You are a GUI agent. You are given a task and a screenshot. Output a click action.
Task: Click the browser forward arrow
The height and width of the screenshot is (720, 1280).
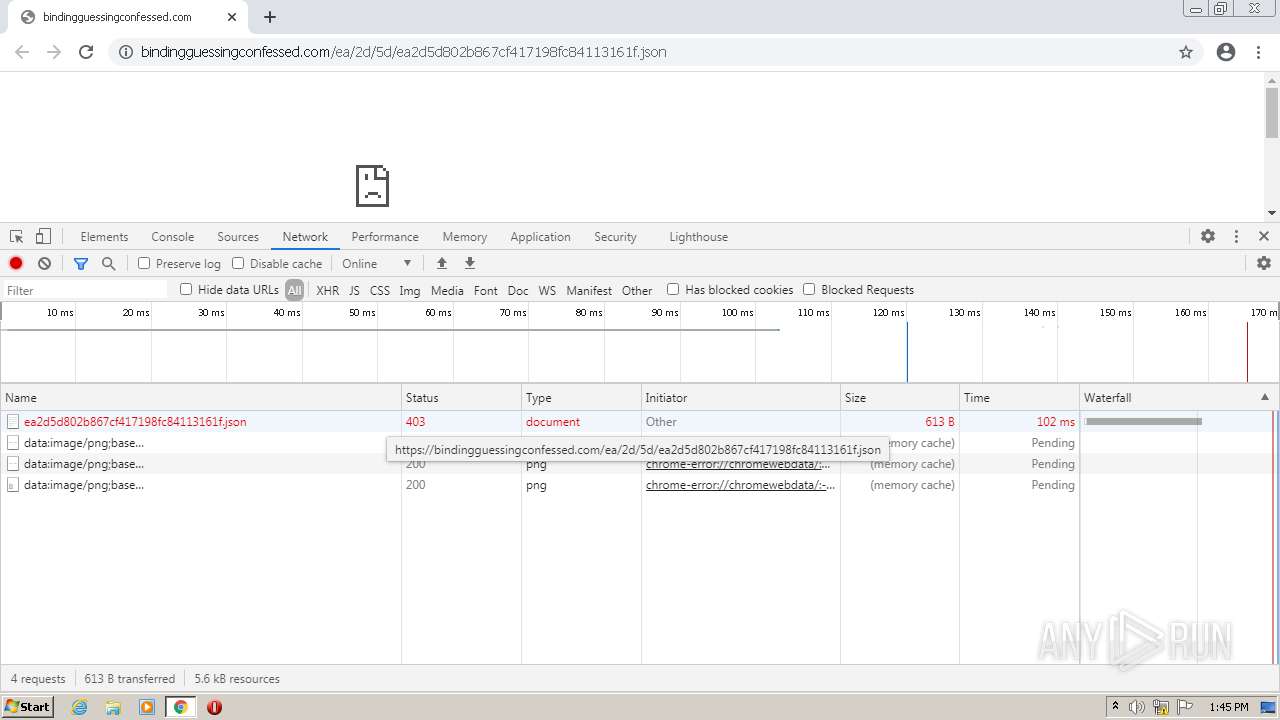click(x=54, y=52)
